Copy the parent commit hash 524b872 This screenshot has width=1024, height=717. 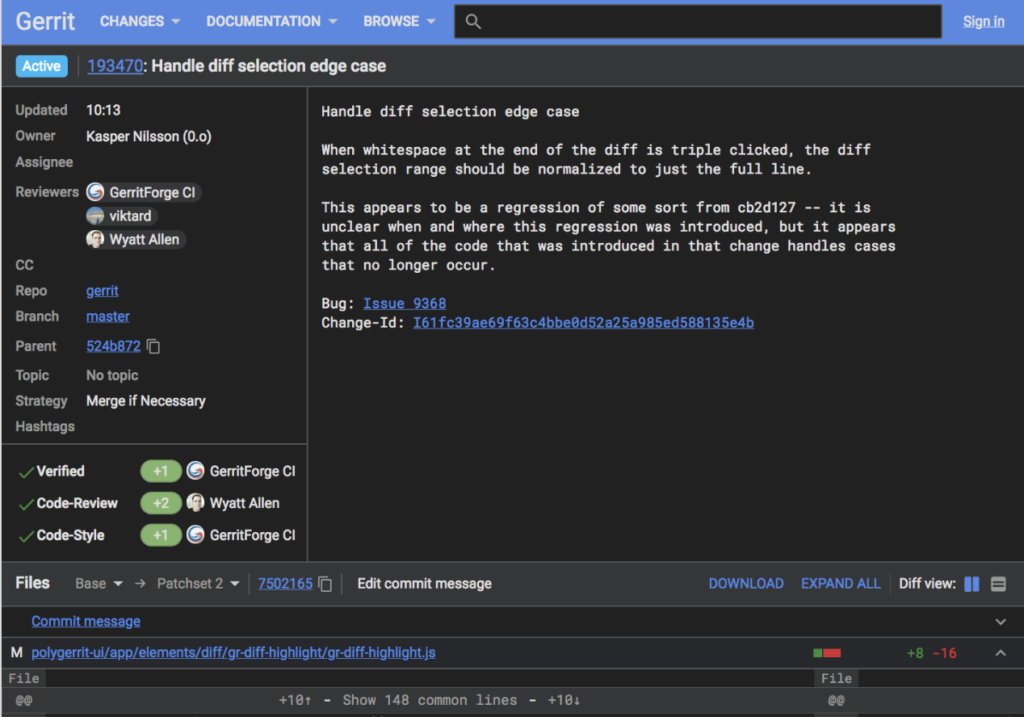pos(153,346)
